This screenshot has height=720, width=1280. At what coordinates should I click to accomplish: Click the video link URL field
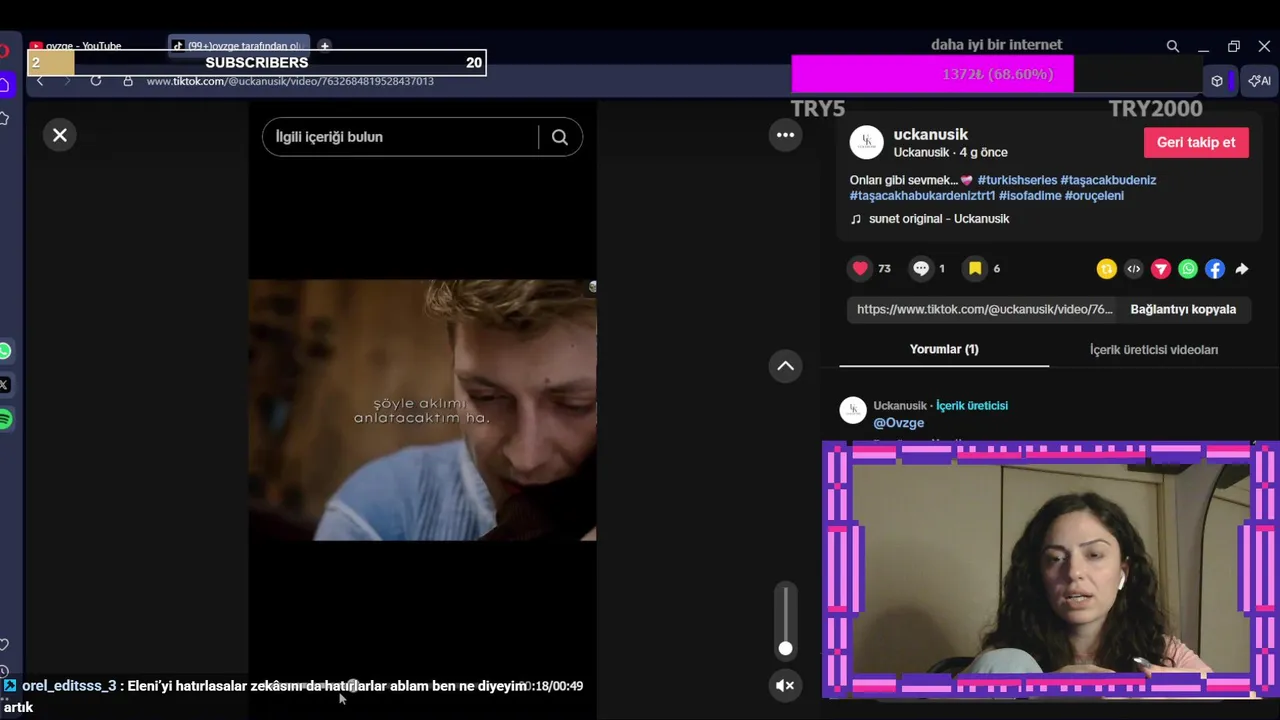coord(985,309)
